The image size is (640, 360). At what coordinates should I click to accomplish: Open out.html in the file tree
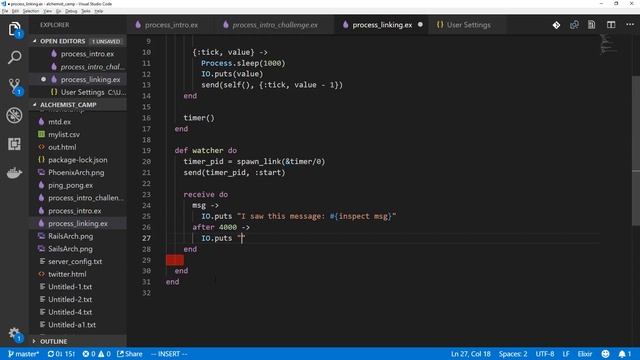78,147
